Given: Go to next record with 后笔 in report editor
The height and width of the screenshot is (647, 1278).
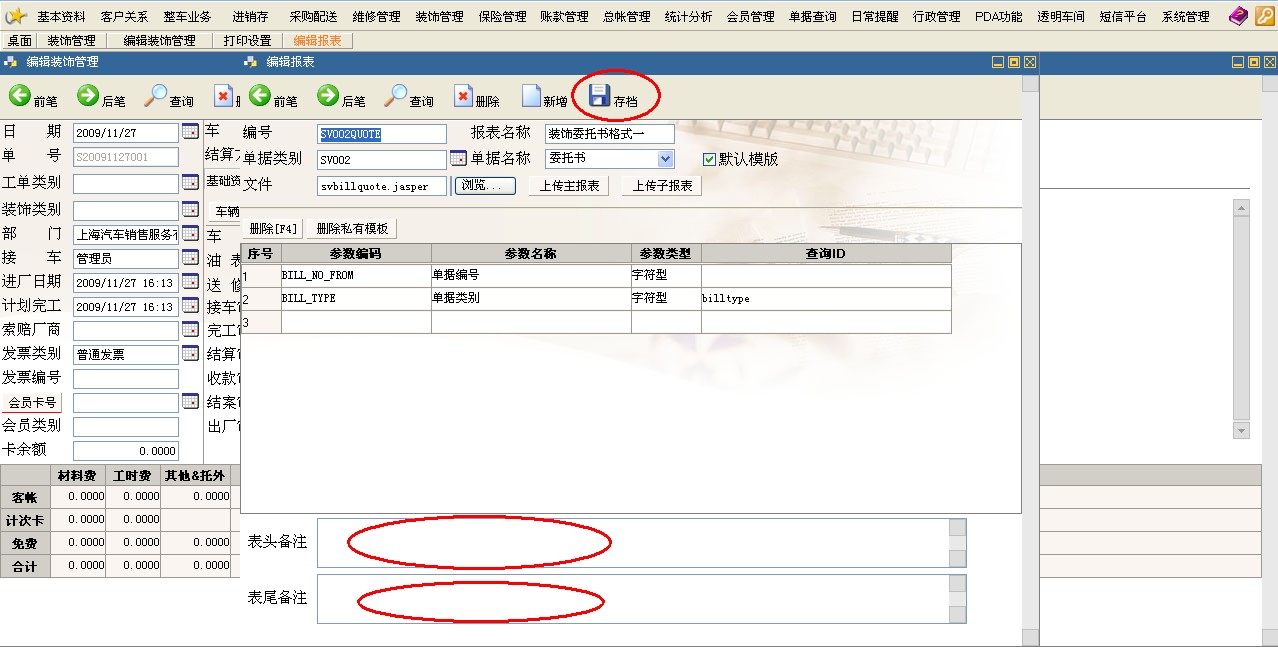Looking at the screenshot, I should (x=328, y=96).
